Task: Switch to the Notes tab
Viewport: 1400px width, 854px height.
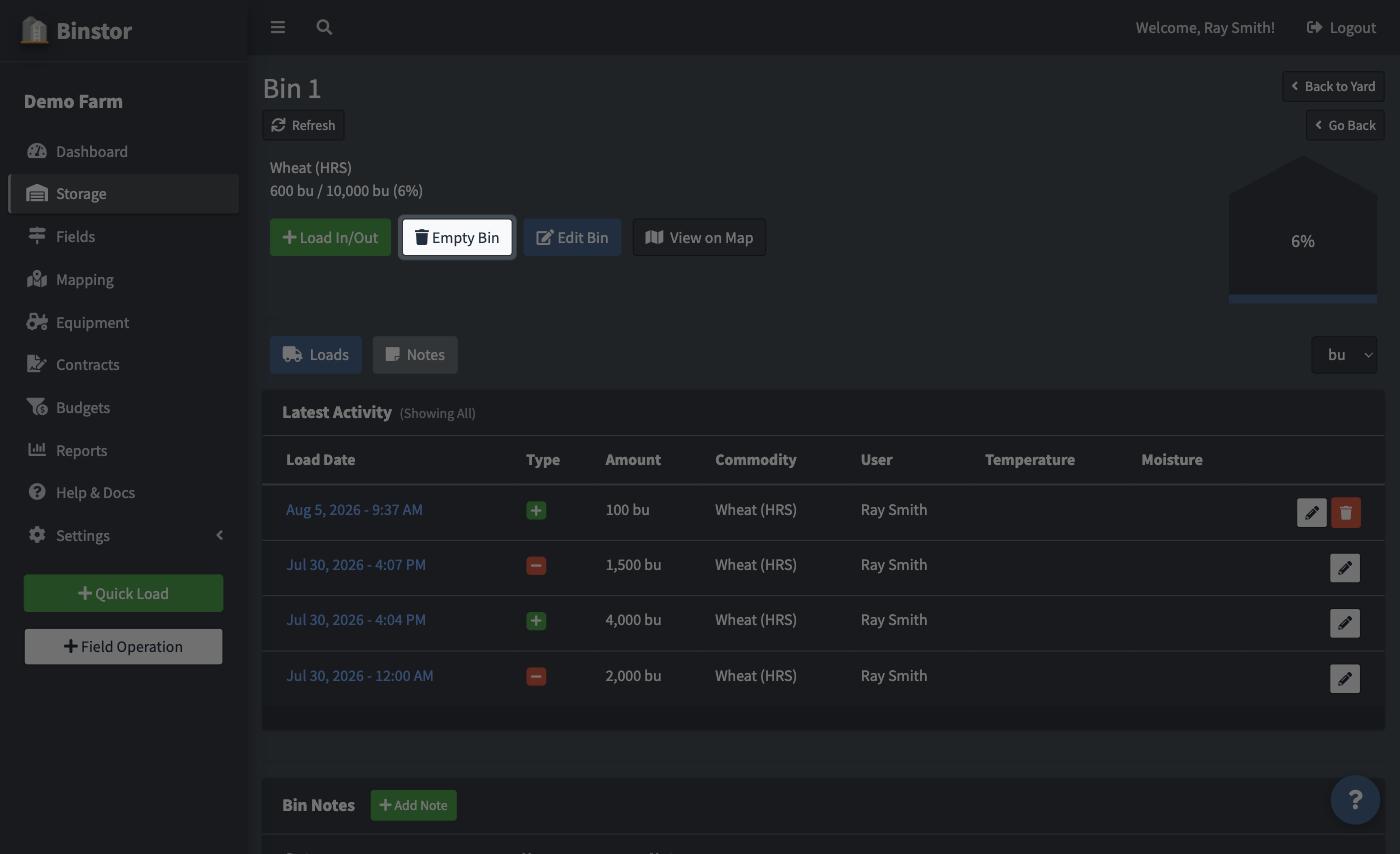Action: coord(415,355)
